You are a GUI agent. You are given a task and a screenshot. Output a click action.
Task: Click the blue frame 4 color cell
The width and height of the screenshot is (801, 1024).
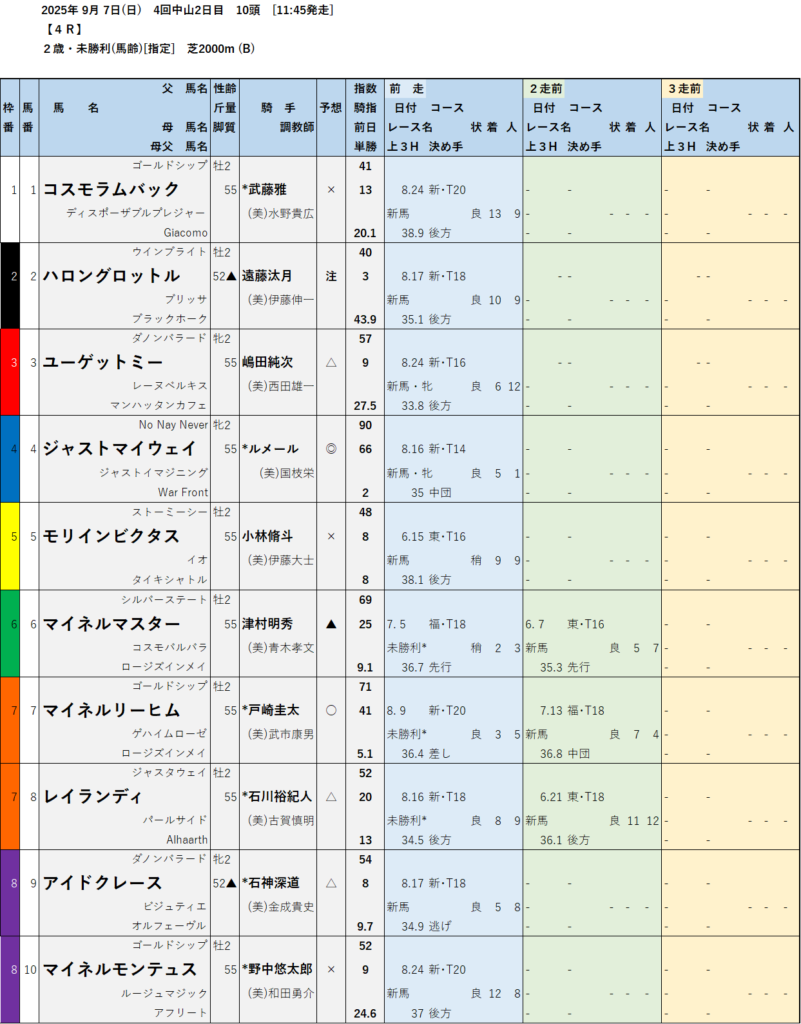(10, 459)
